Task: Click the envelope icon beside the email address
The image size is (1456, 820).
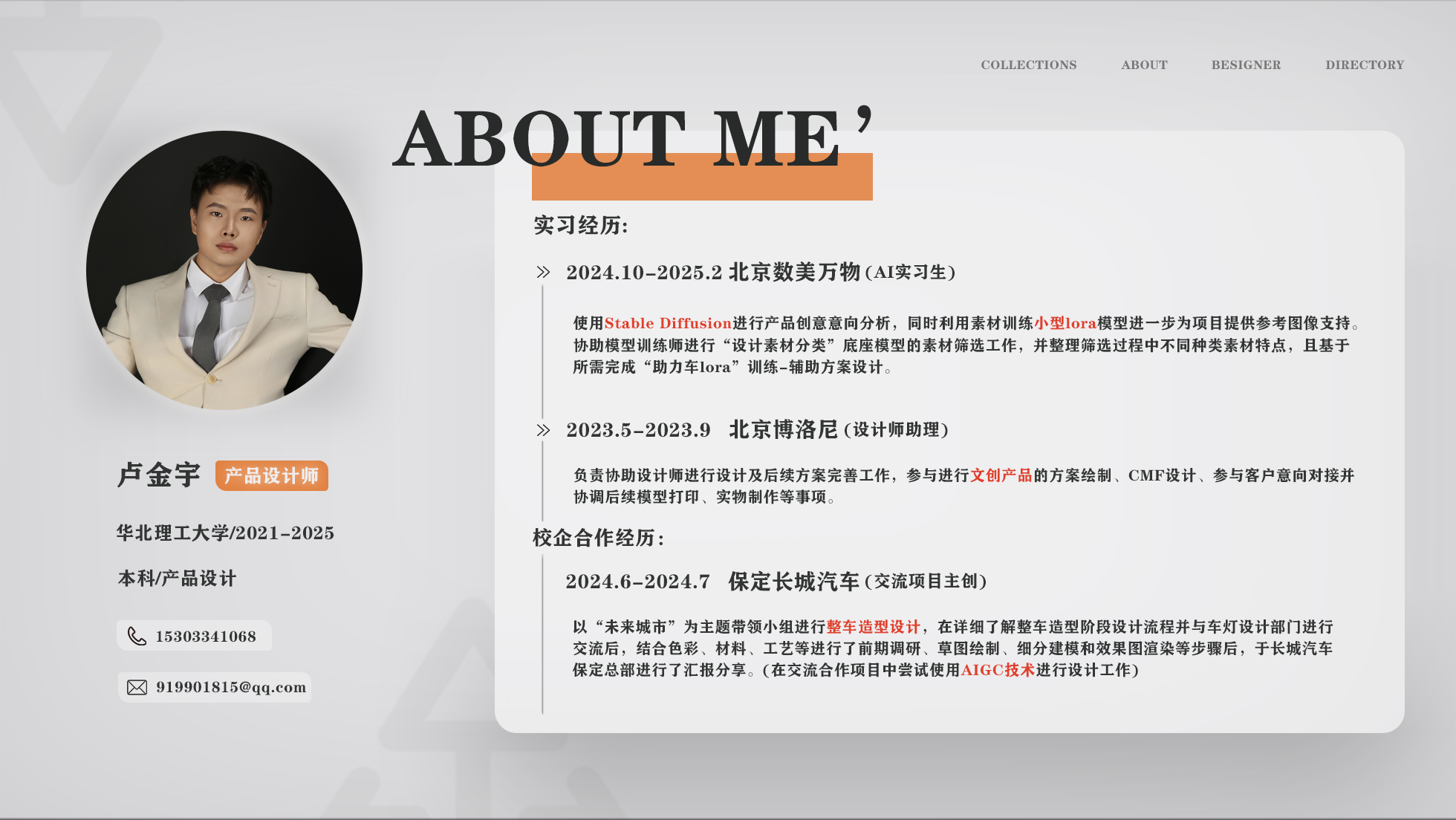Action: (137, 687)
